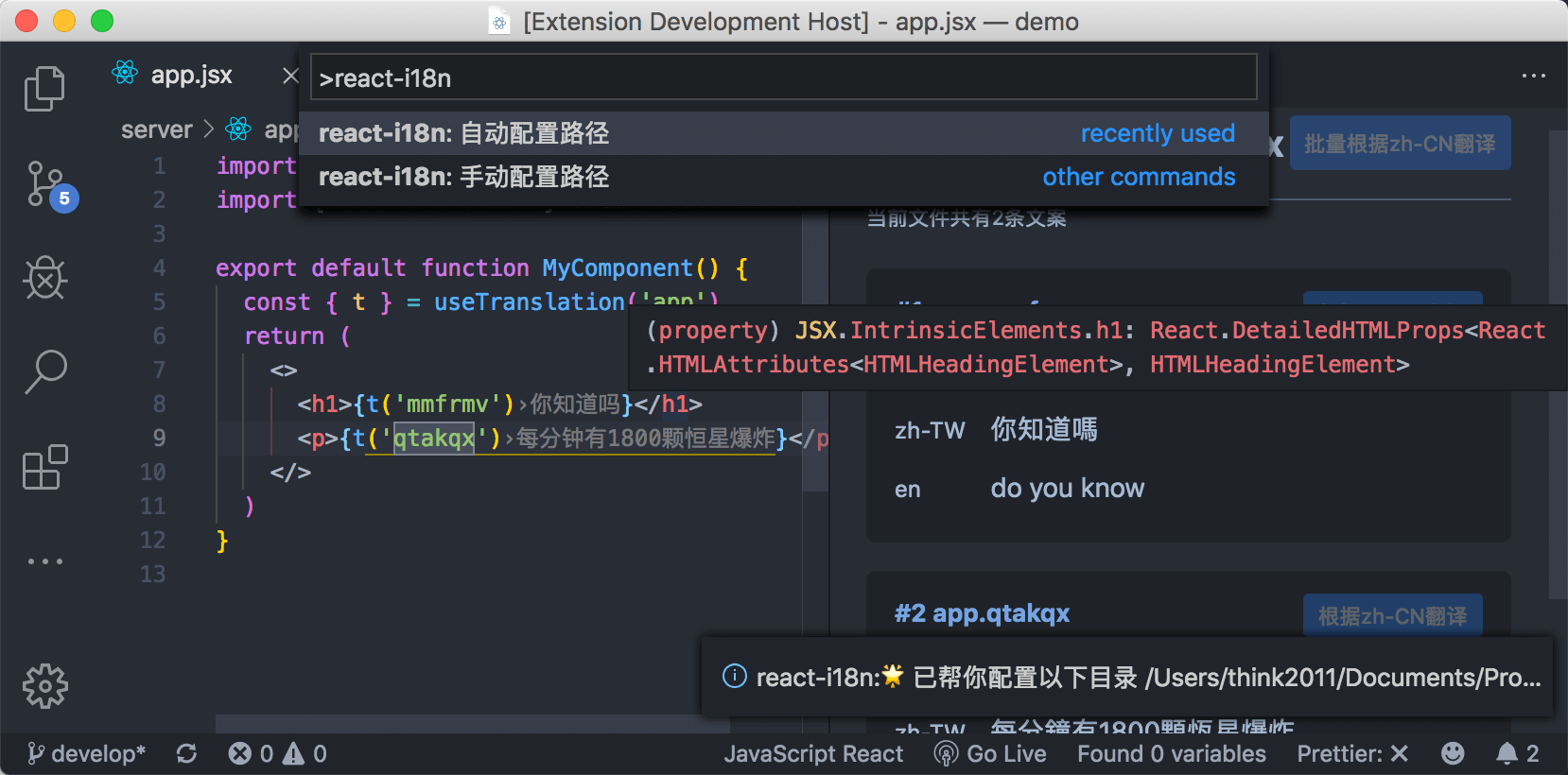Click 根据zh-CN翻译 button for app.qtakqx
Viewport: 1568px width, 775px height.
(x=1392, y=615)
